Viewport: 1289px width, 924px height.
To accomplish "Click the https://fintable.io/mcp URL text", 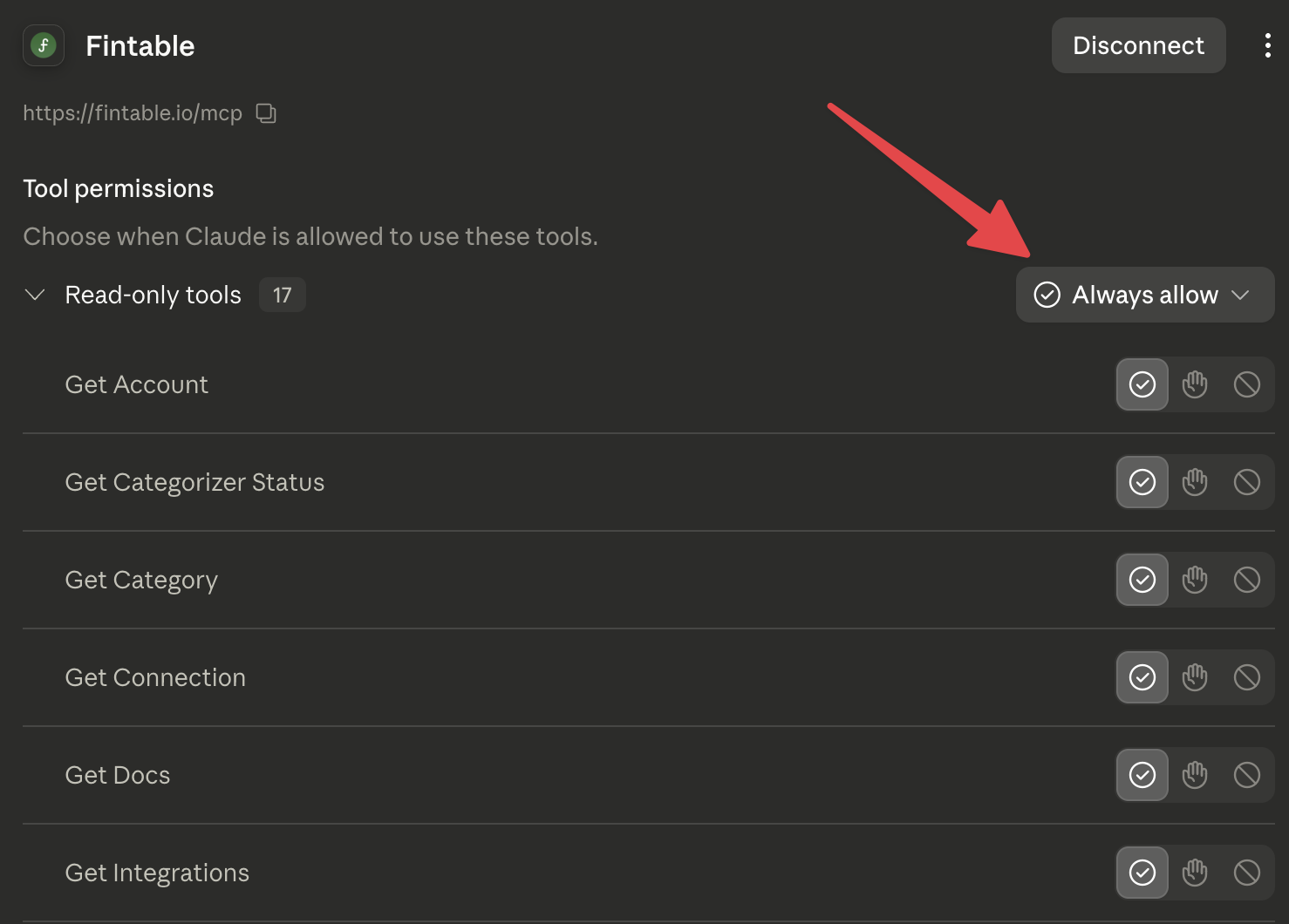I will pyautogui.click(x=133, y=113).
